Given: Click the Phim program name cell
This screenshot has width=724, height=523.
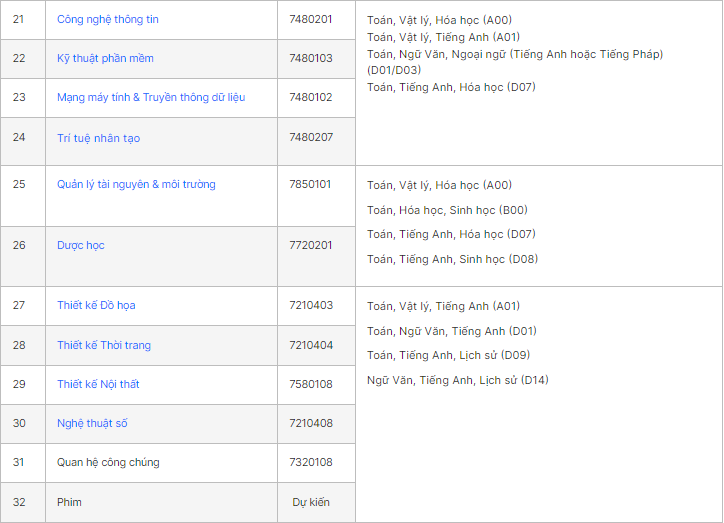Looking at the screenshot, I should tap(70, 503).
